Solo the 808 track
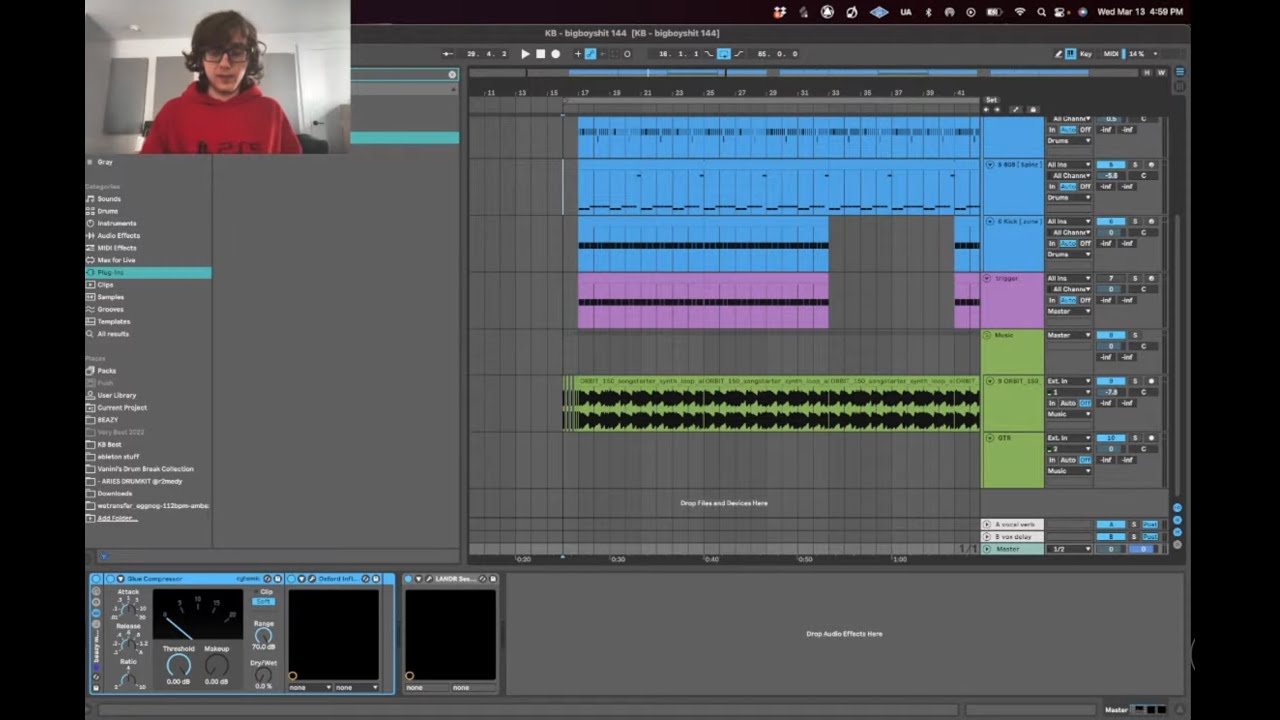The width and height of the screenshot is (1280, 720). 1135,165
